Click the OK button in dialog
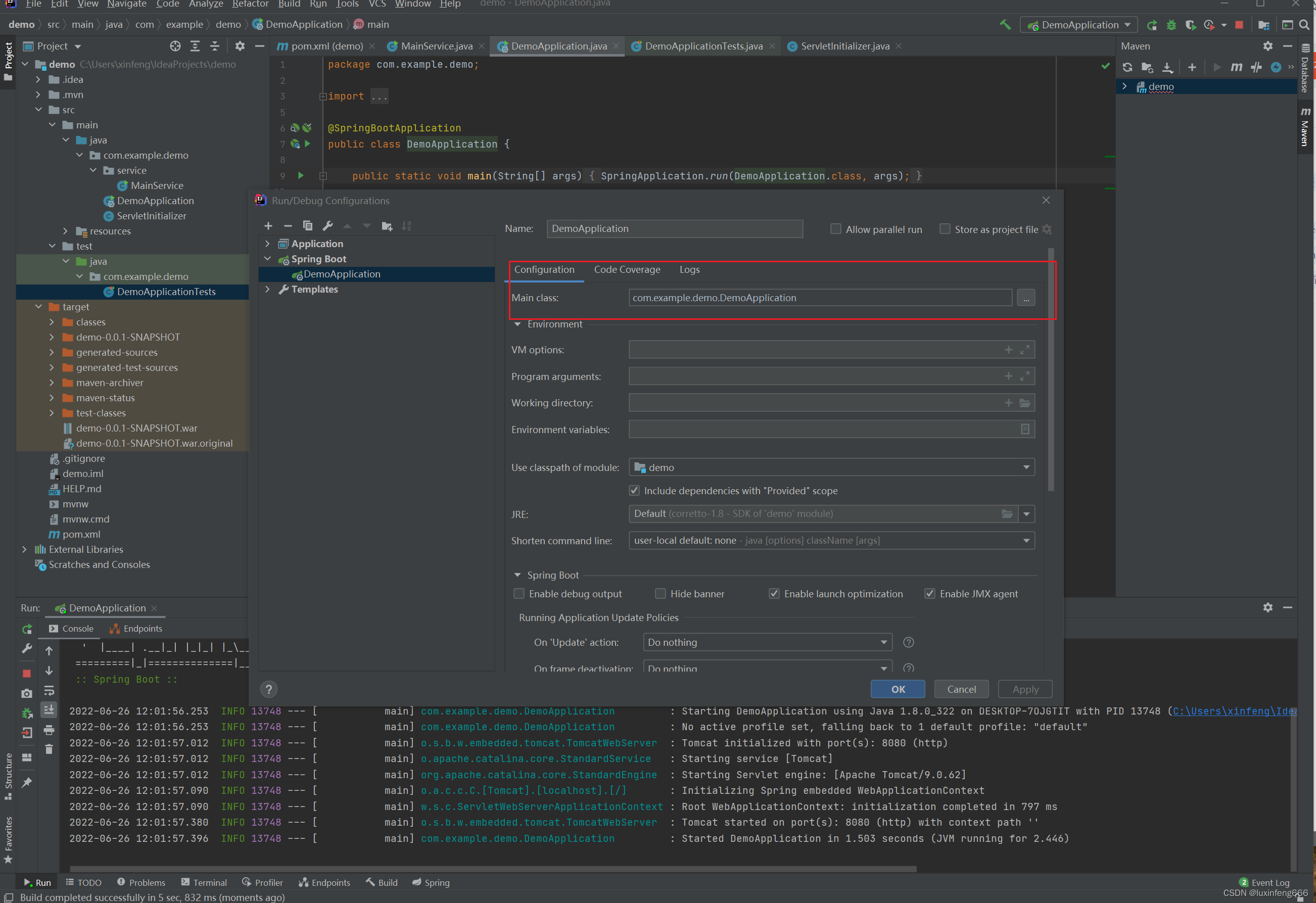This screenshot has width=1316, height=903. click(898, 689)
